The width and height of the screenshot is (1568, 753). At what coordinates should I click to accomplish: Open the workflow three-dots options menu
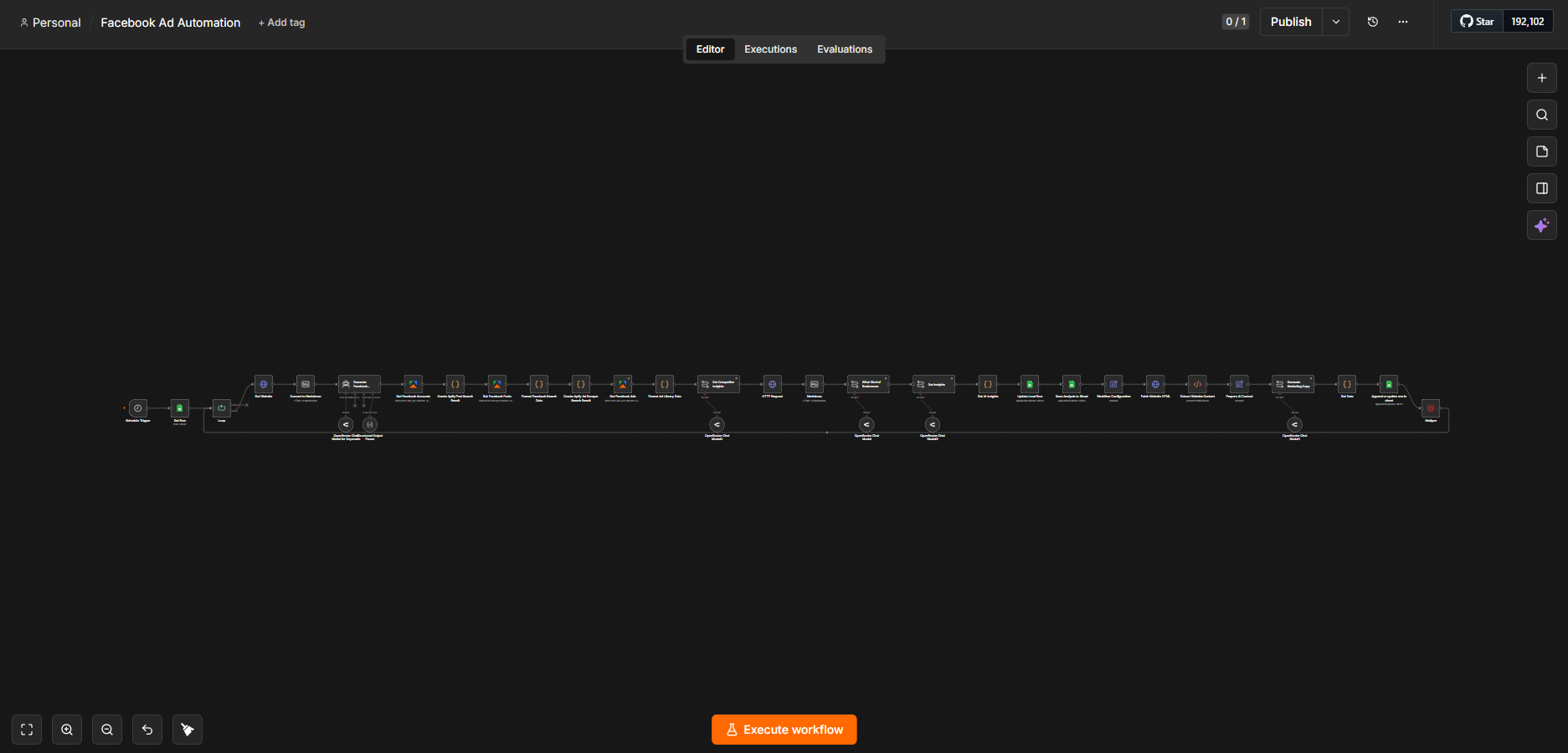tap(1403, 22)
